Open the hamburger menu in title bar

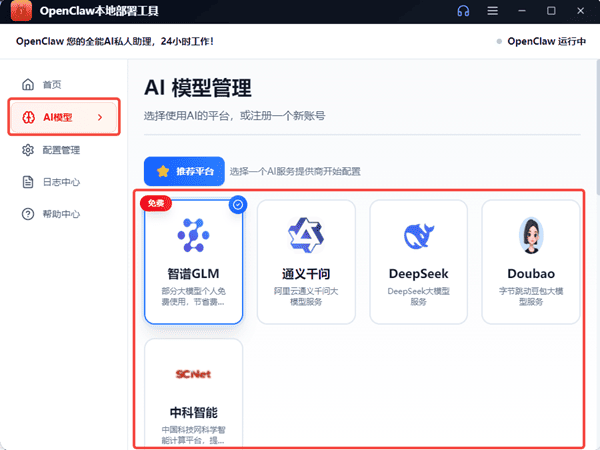(x=492, y=11)
